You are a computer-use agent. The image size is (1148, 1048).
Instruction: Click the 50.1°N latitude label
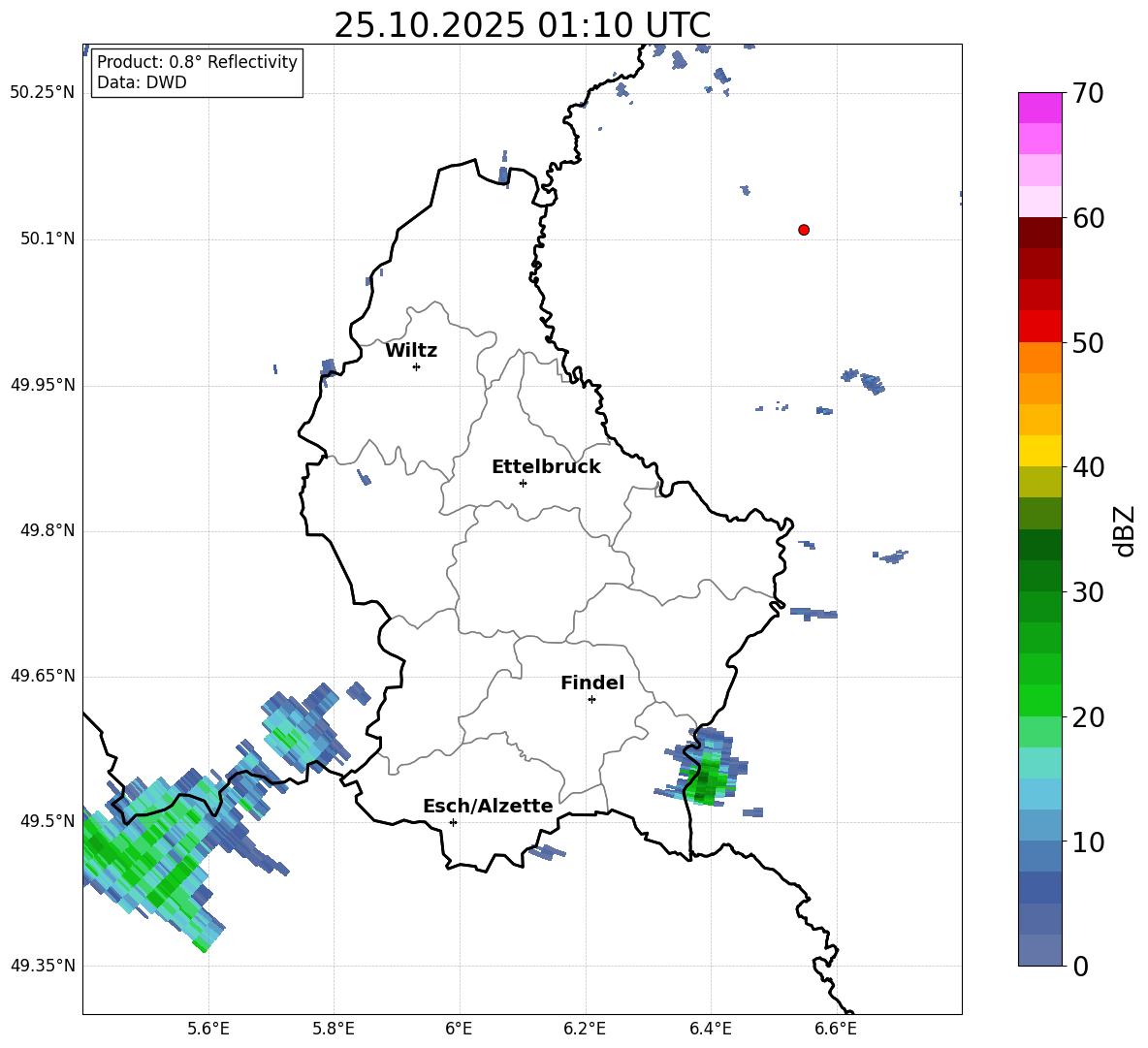(48, 238)
